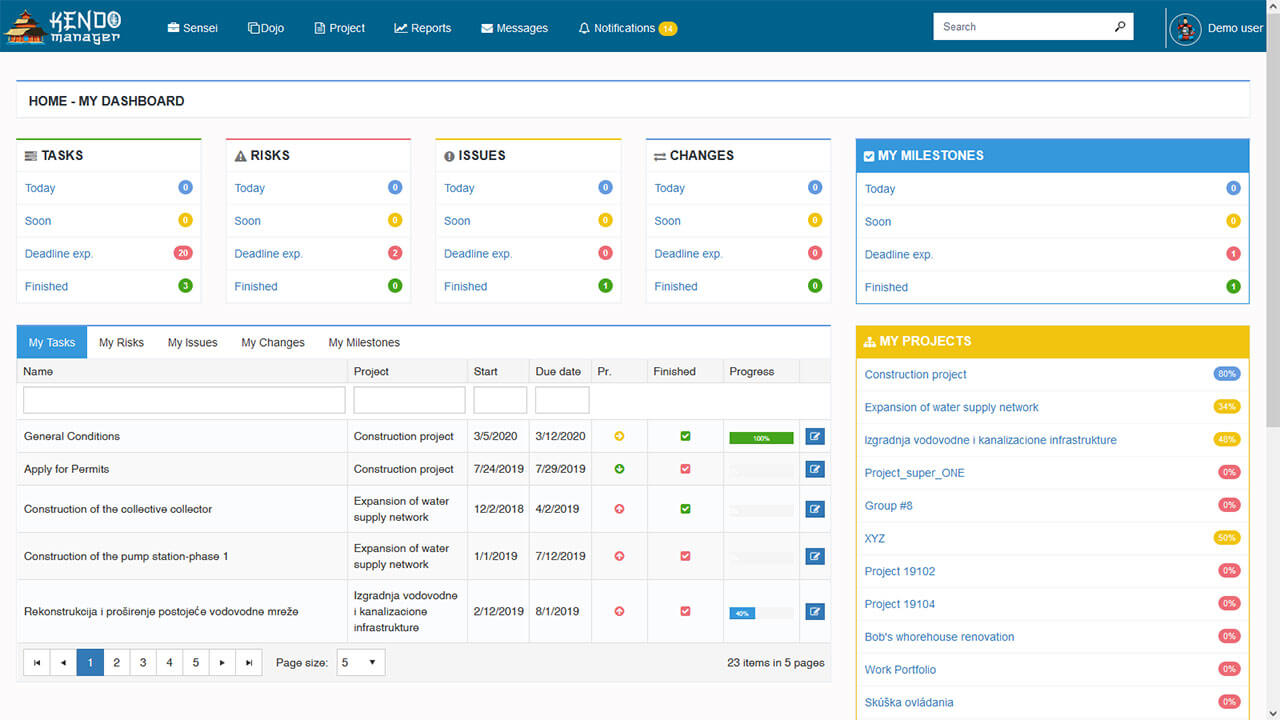Toggle Finished checkbox for Rekonstrukcija task
This screenshot has width=1280, height=720.
(685, 611)
